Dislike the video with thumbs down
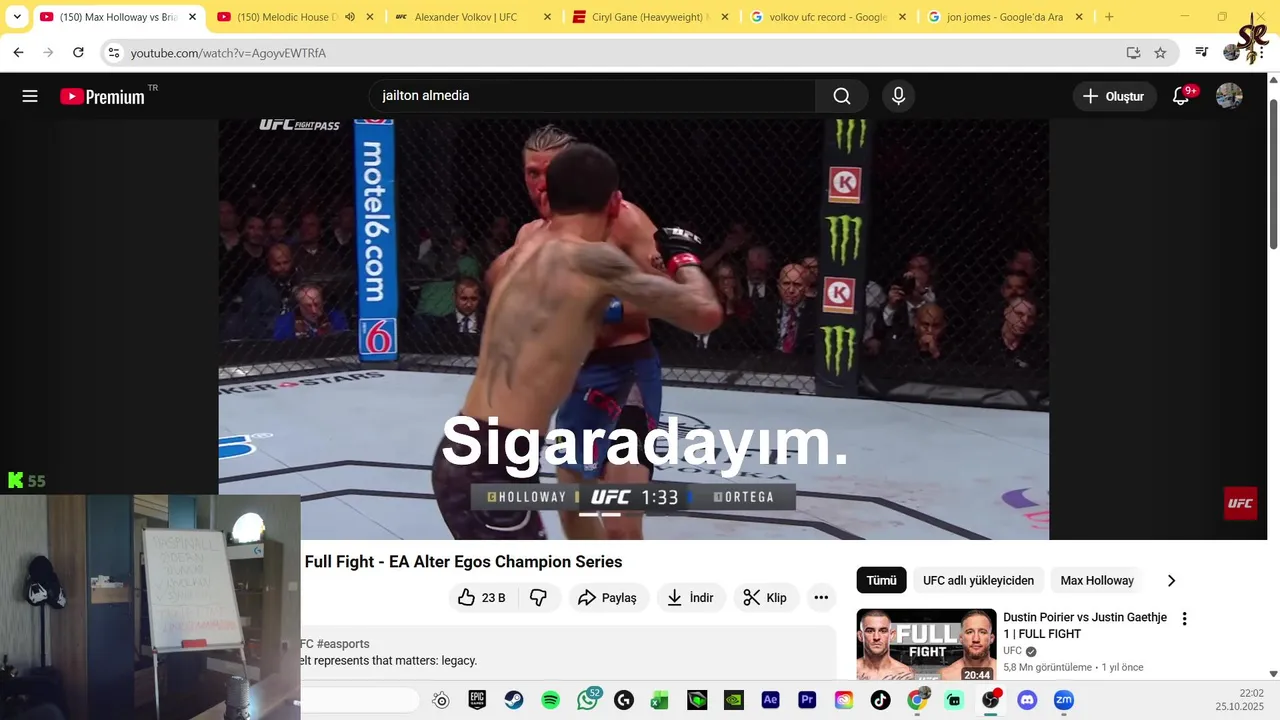This screenshot has width=1280, height=720. click(538, 598)
